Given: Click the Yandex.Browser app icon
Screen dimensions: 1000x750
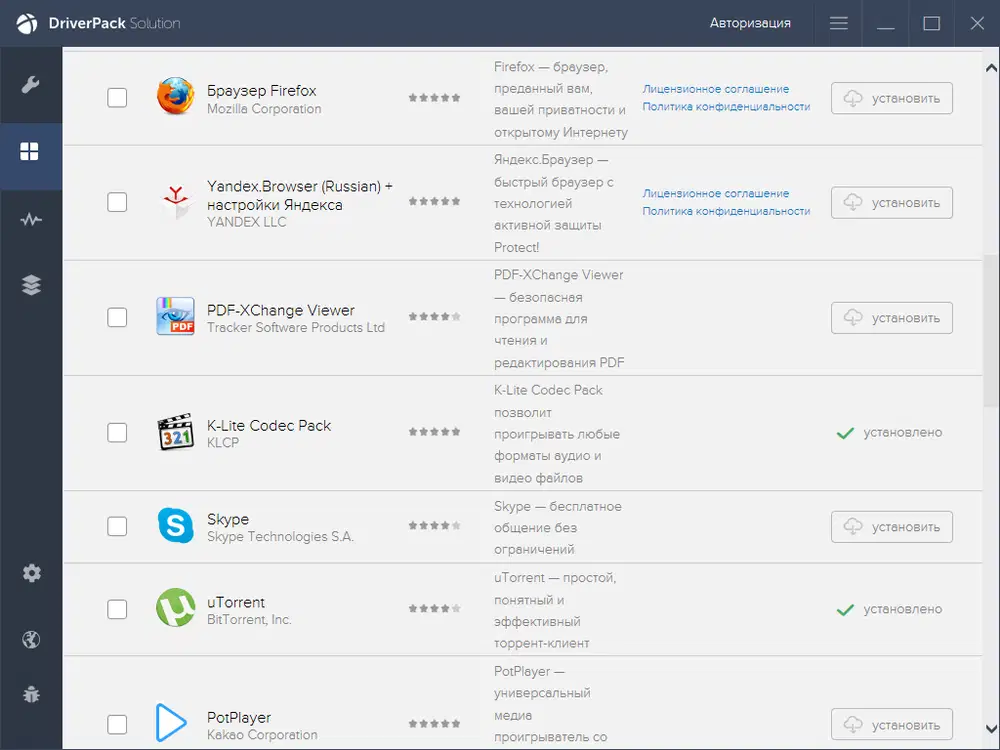Looking at the screenshot, I should coord(175,202).
